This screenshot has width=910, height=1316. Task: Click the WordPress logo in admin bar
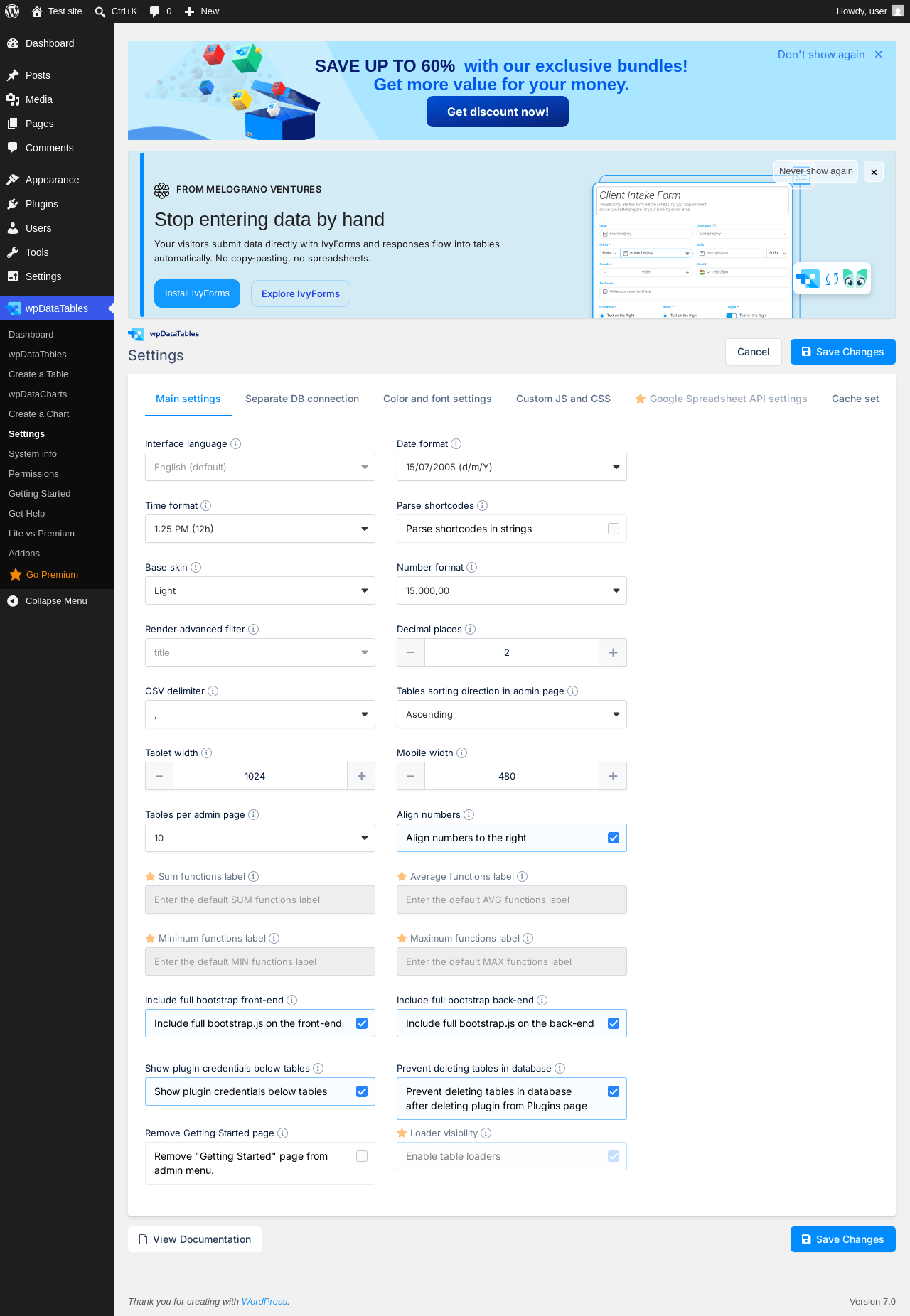[x=12, y=11]
